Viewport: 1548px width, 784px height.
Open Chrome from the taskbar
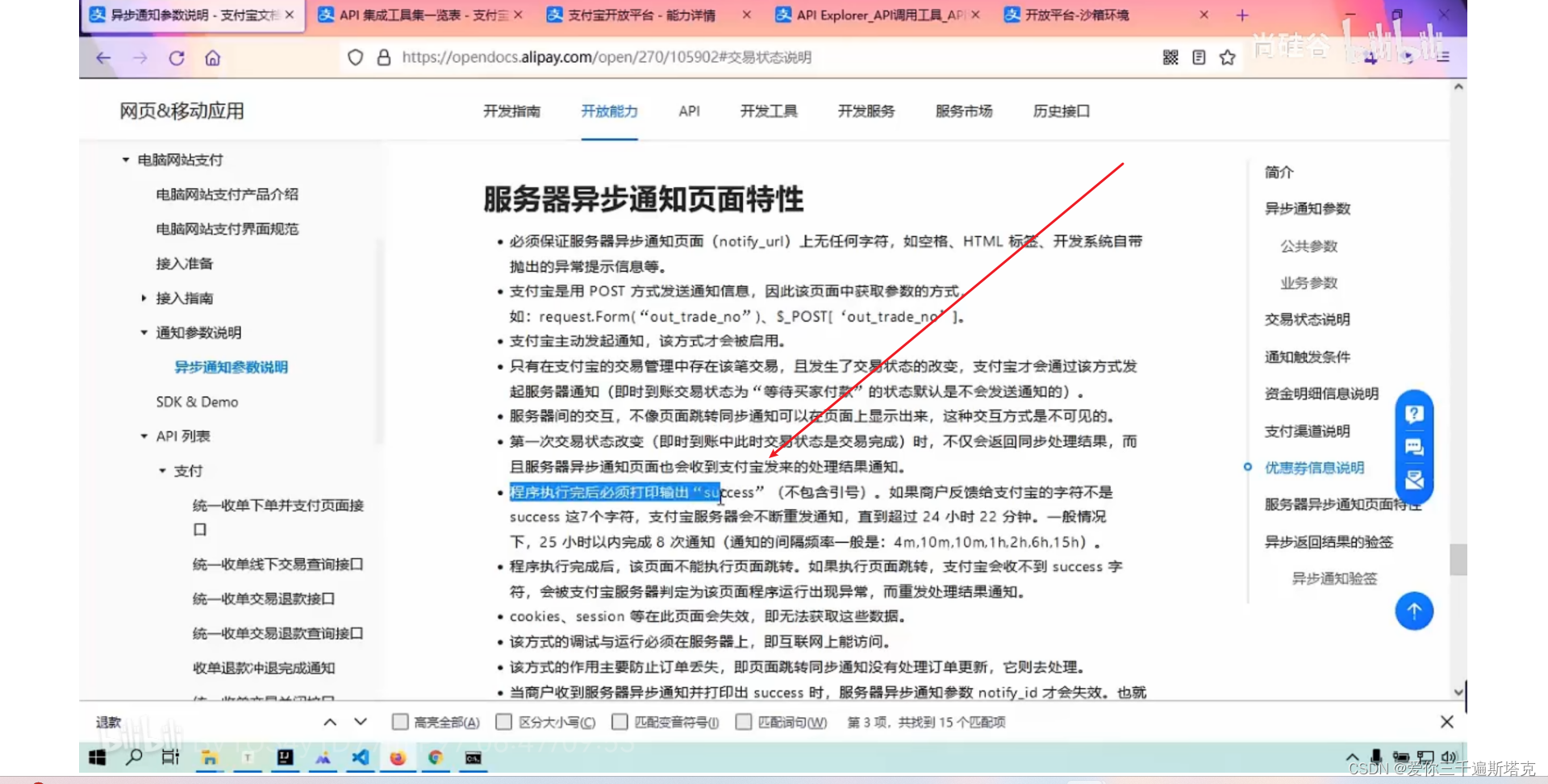pos(436,757)
